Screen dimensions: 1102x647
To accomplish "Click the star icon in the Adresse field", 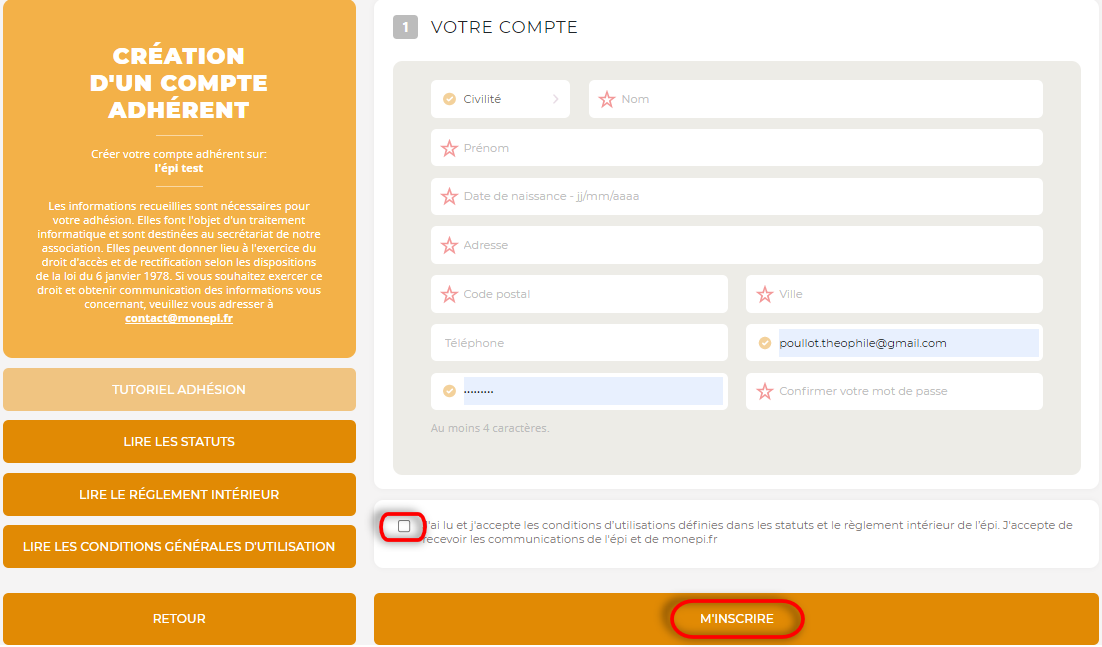I will 450,245.
